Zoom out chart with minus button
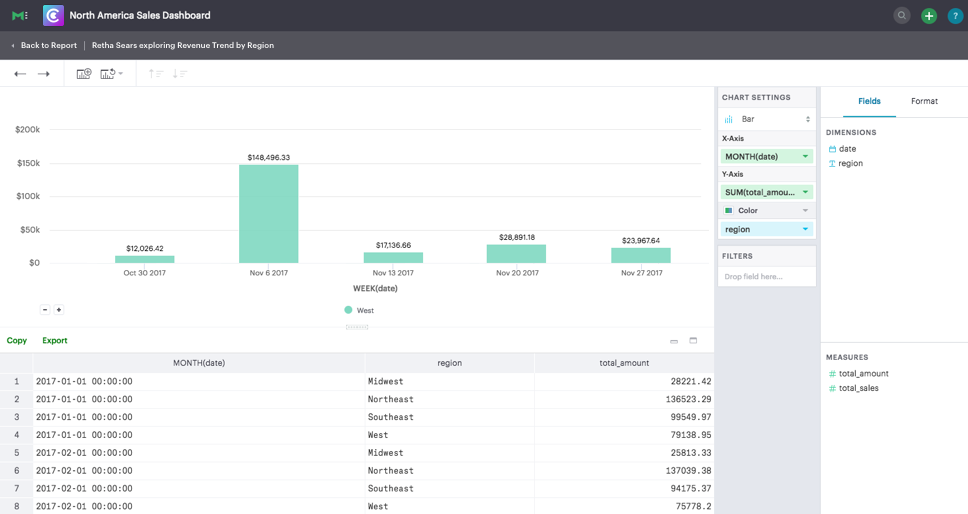Viewport: 968px width, 514px height. [x=45, y=310]
